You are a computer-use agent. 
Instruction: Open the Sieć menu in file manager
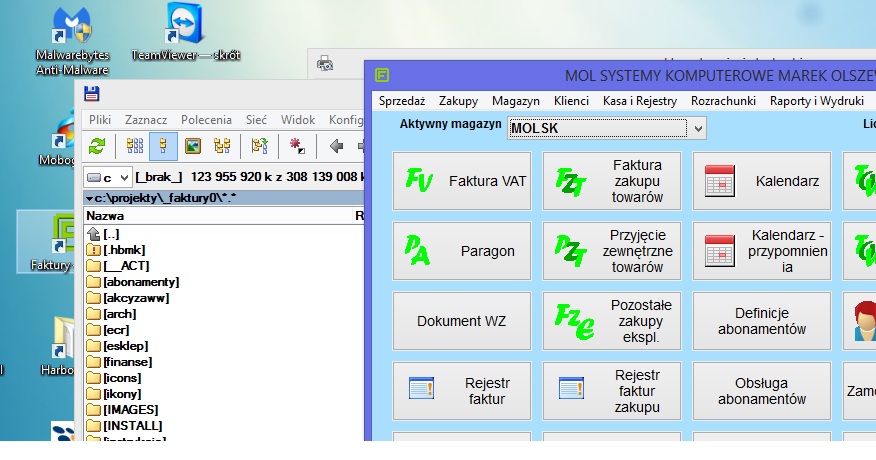tap(256, 120)
